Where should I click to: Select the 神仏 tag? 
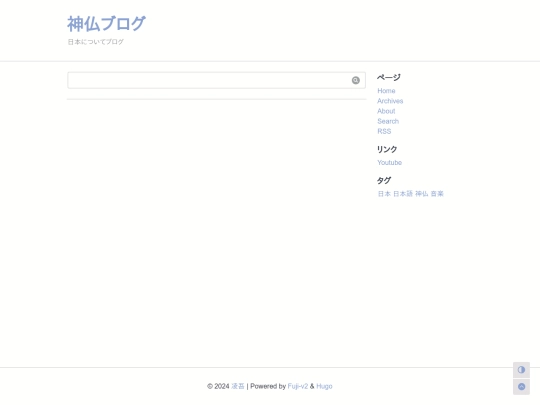point(422,194)
